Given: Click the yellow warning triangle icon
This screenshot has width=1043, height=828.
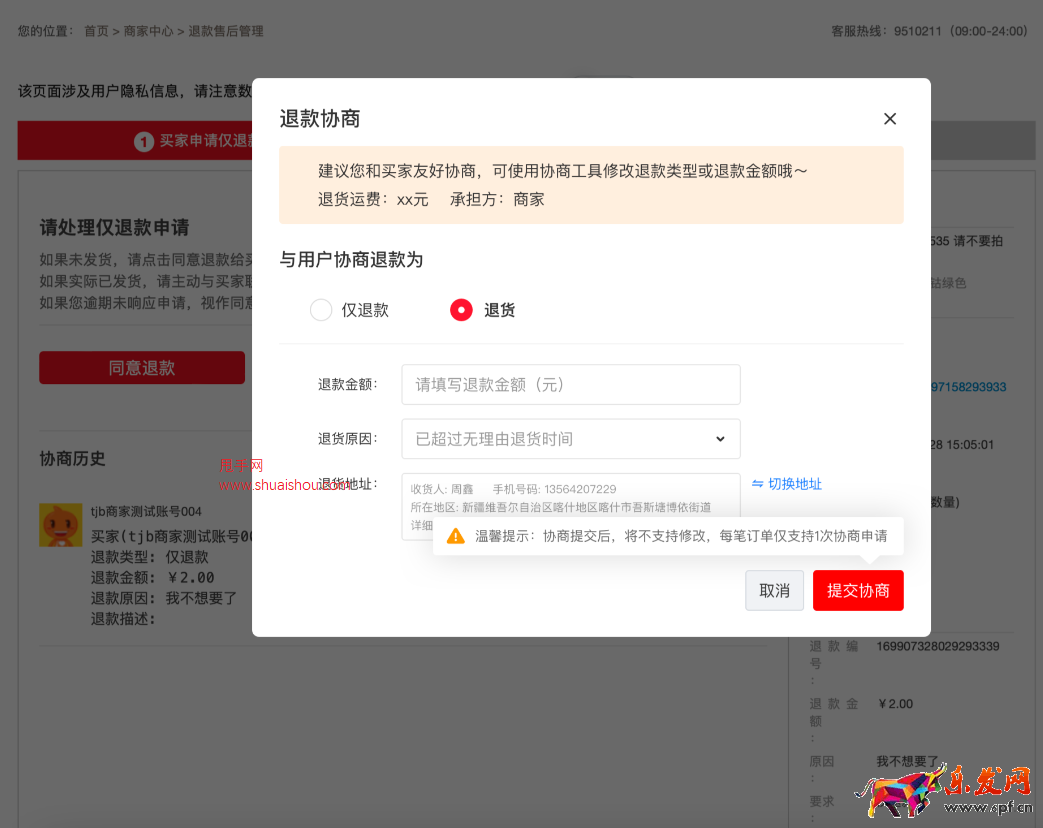Looking at the screenshot, I should pyautogui.click(x=456, y=535).
